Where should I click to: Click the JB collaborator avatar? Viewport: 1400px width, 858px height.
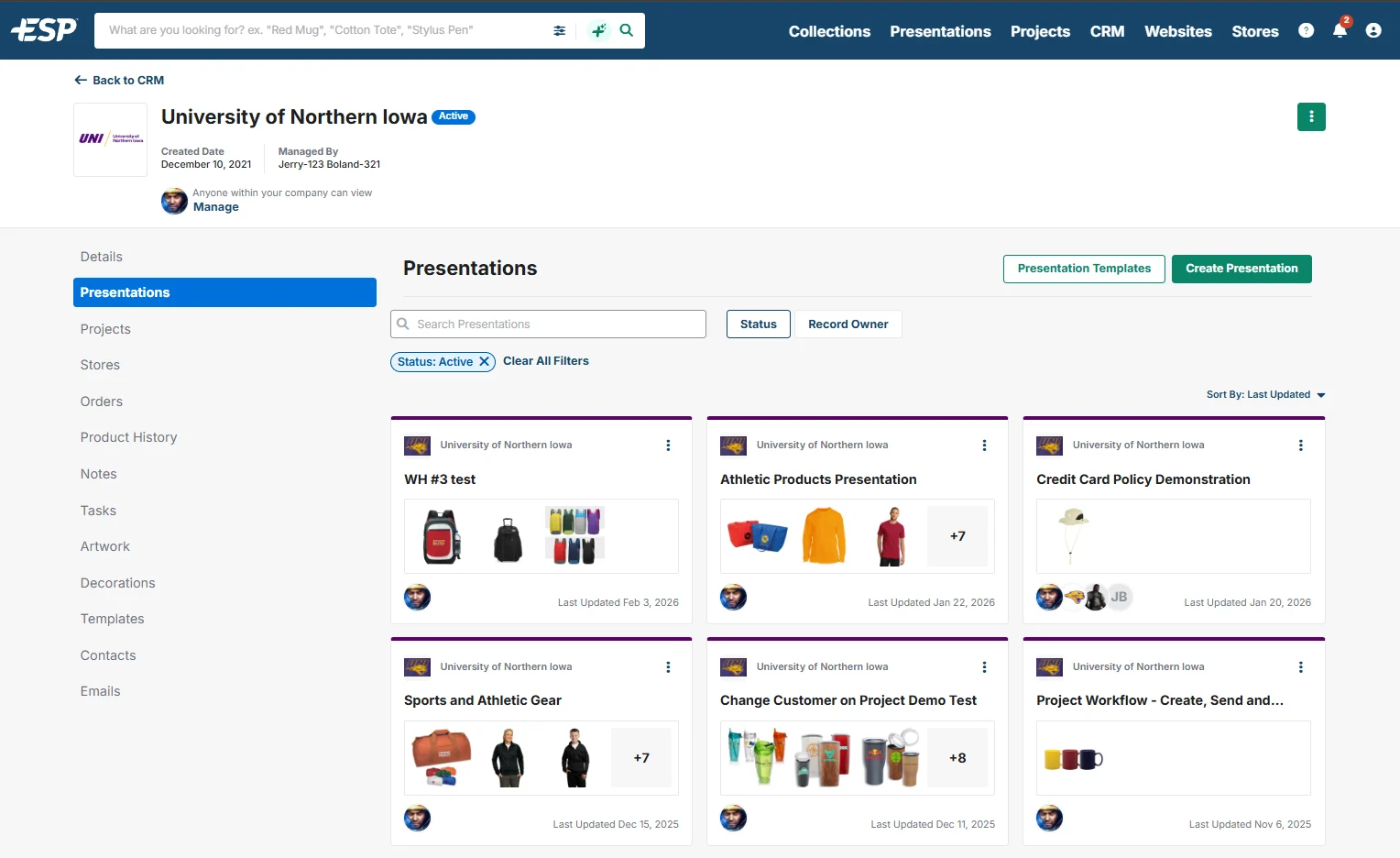(x=1119, y=597)
